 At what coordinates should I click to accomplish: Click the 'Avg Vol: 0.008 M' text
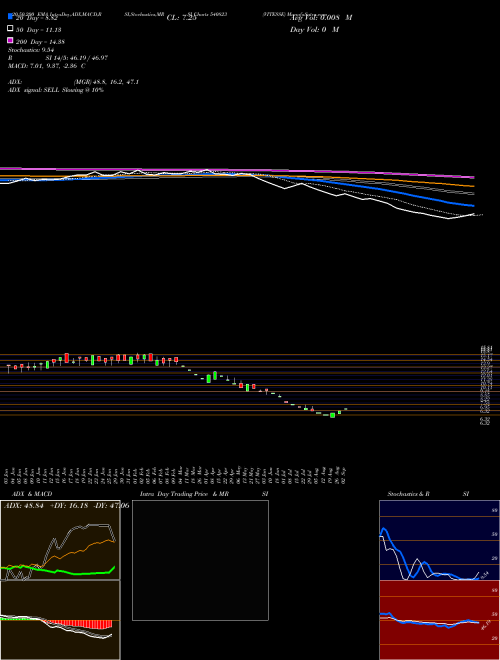pyautogui.click(x=321, y=18)
